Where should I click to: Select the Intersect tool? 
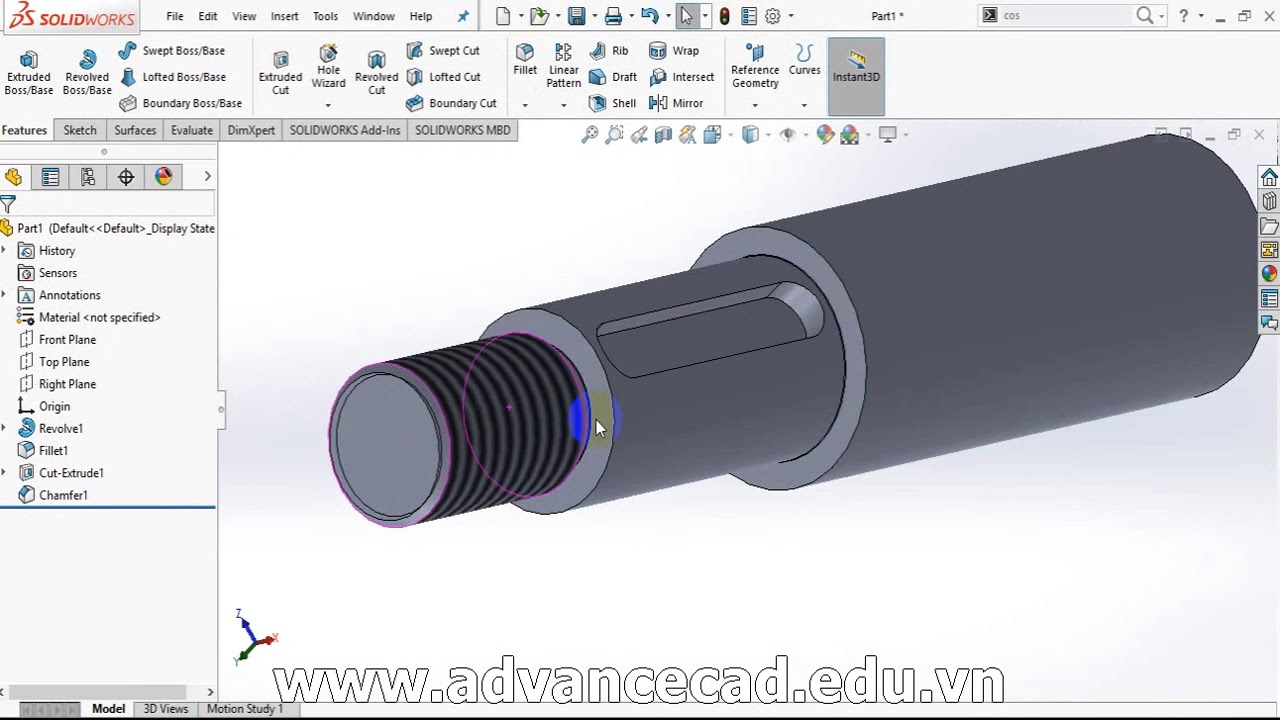point(682,77)
